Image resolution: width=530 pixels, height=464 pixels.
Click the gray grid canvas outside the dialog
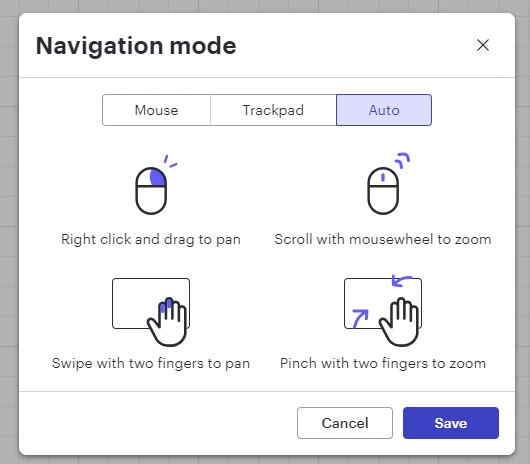8,237
